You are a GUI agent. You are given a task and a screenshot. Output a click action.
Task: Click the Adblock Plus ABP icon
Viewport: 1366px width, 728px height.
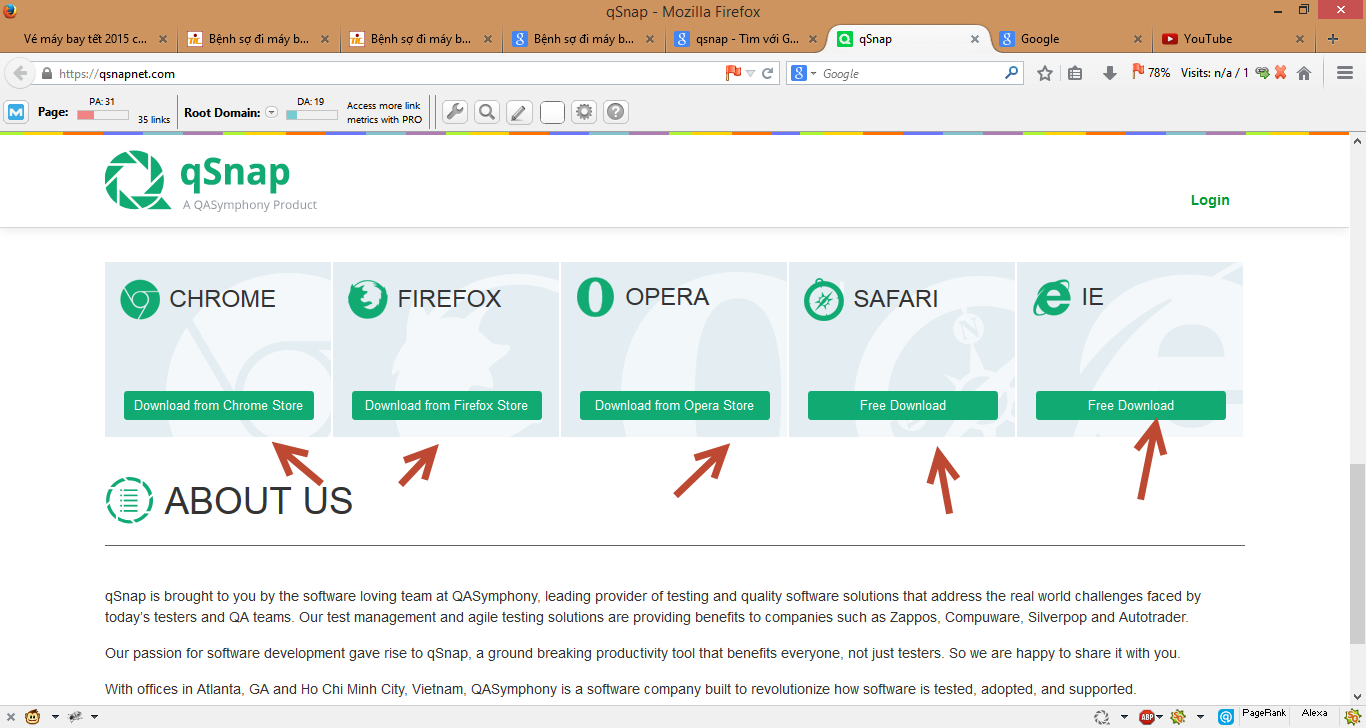1148,716
